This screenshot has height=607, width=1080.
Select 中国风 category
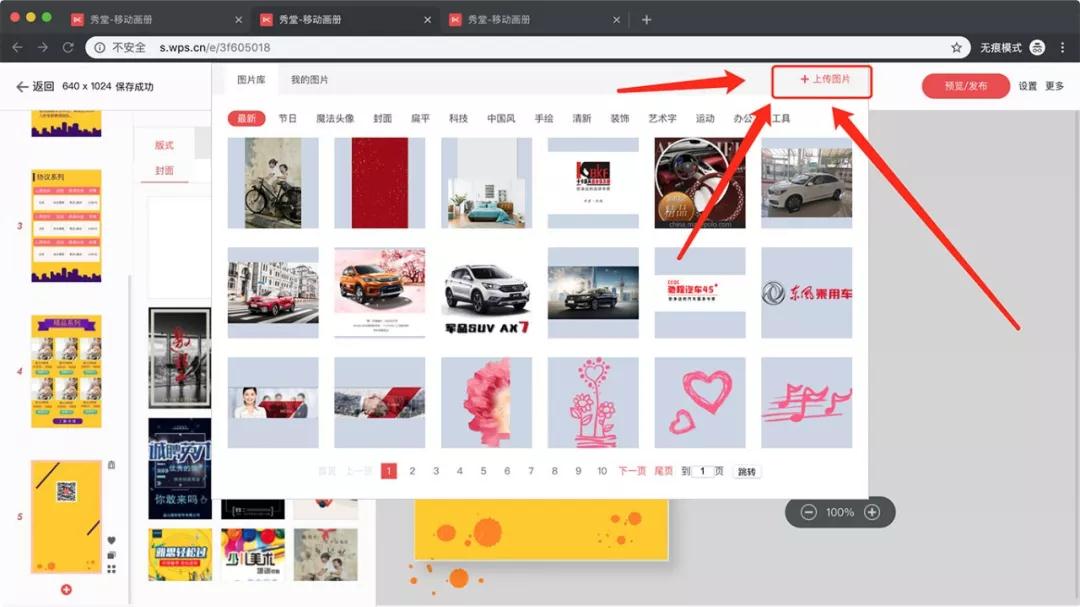501,119
